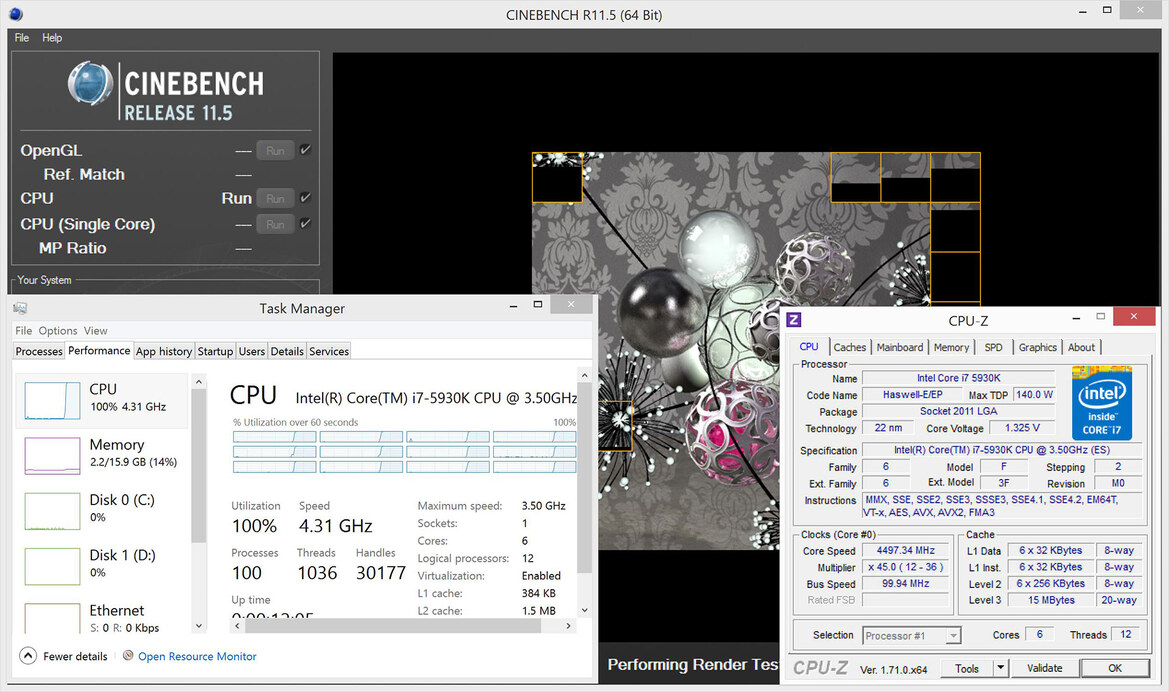Click sidebar scroll down arrow in Task Manager
Viewport: 1169px width, 692px height.
pyautogui.click(x=198, y=626)
